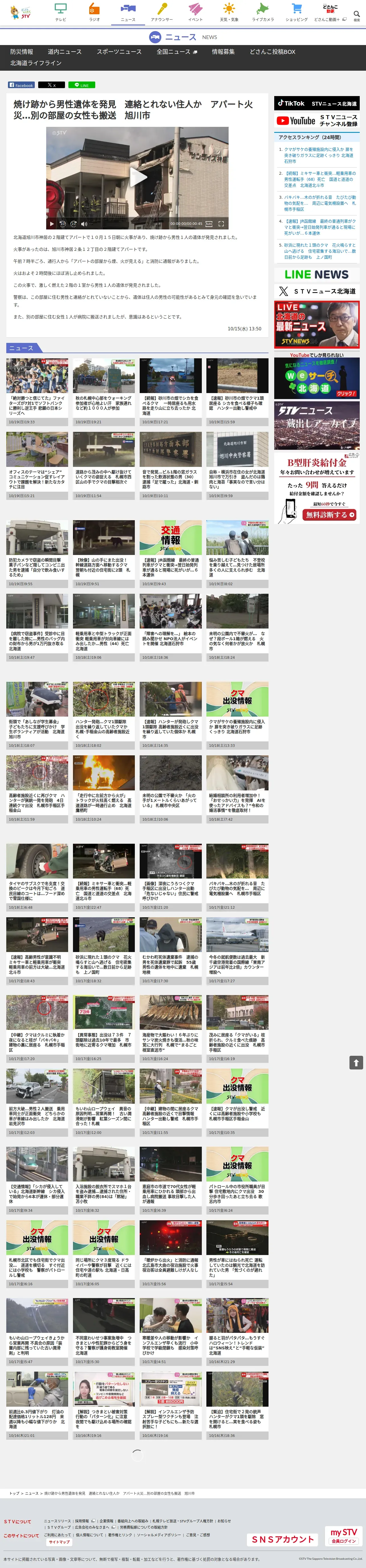The width and height of the screenshot is (366, 1568).
Task: Select 北海道ライフライン in news navigation
Action: point(36,63)
